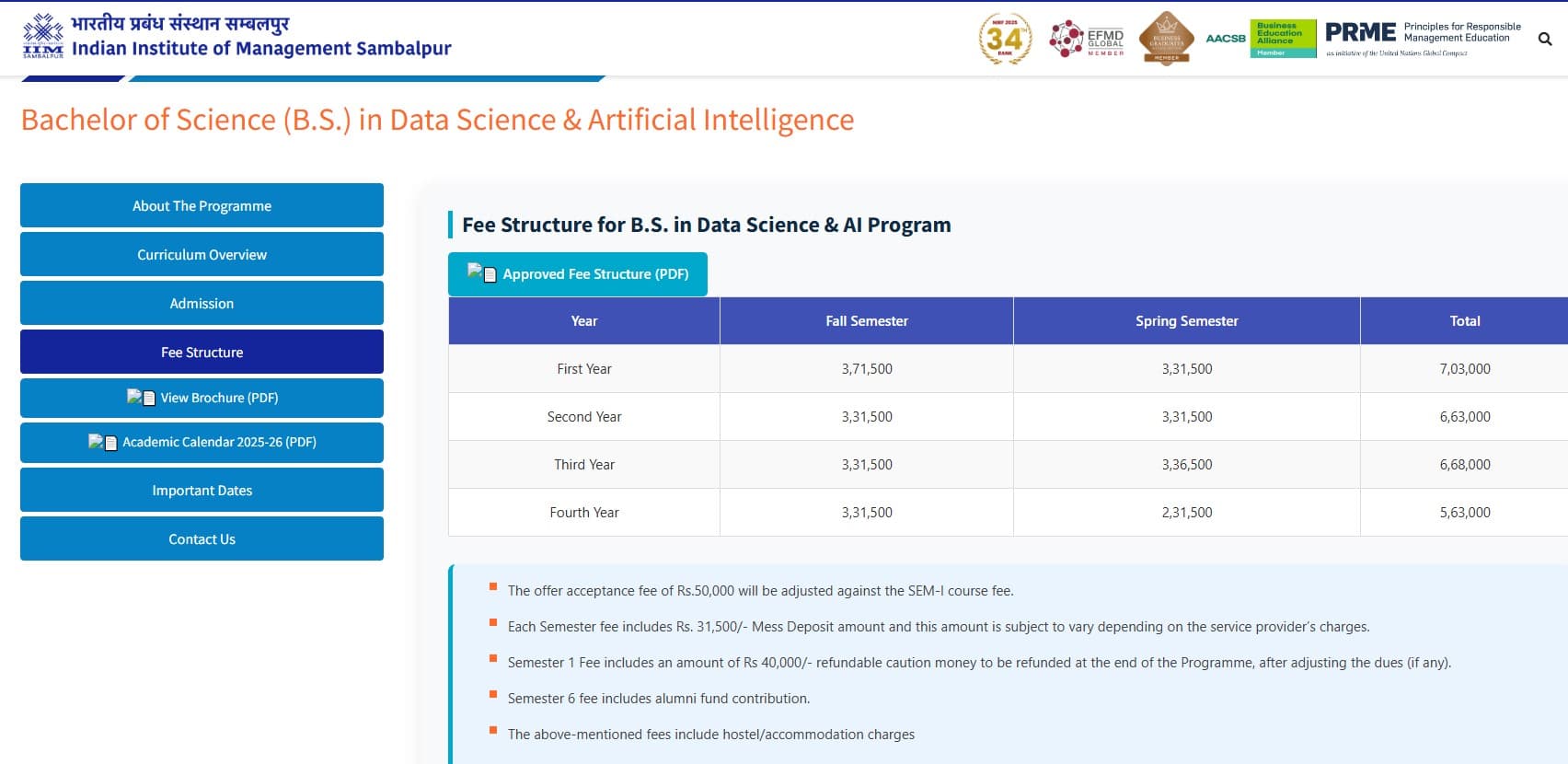Click the AACSB Business Education Alliance logo
The width and height of the screenshot is (1568, 764).
click(1260, 39)
